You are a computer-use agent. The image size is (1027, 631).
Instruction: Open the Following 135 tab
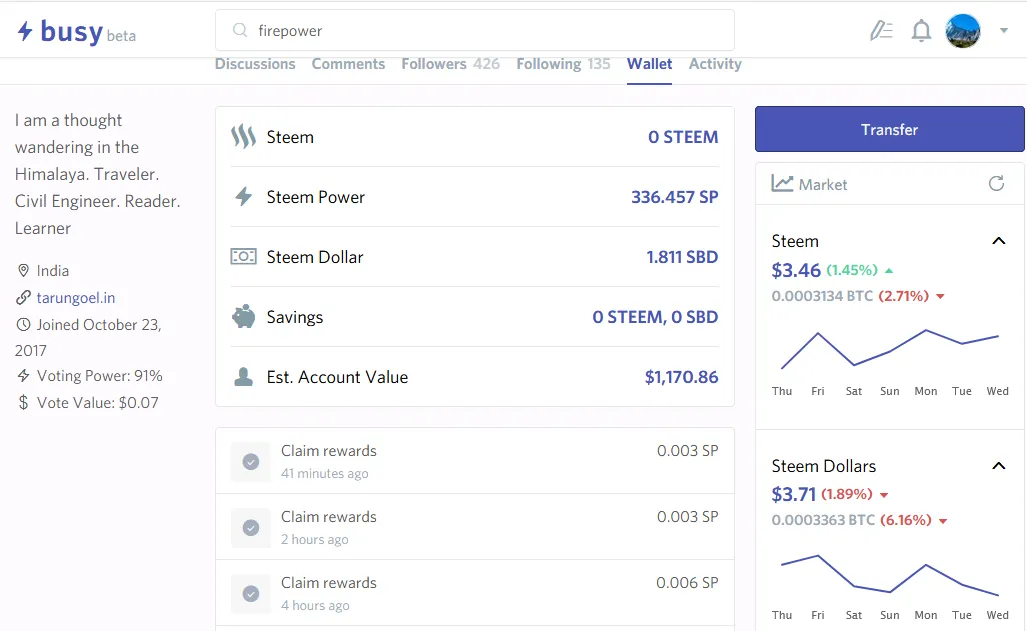pyautogui.click(x=563, y=64)
